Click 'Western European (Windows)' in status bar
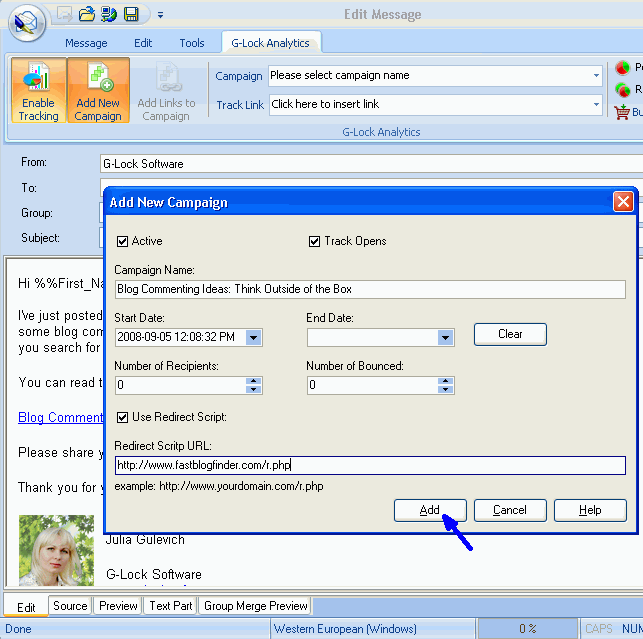 click(x=345, y=629)
